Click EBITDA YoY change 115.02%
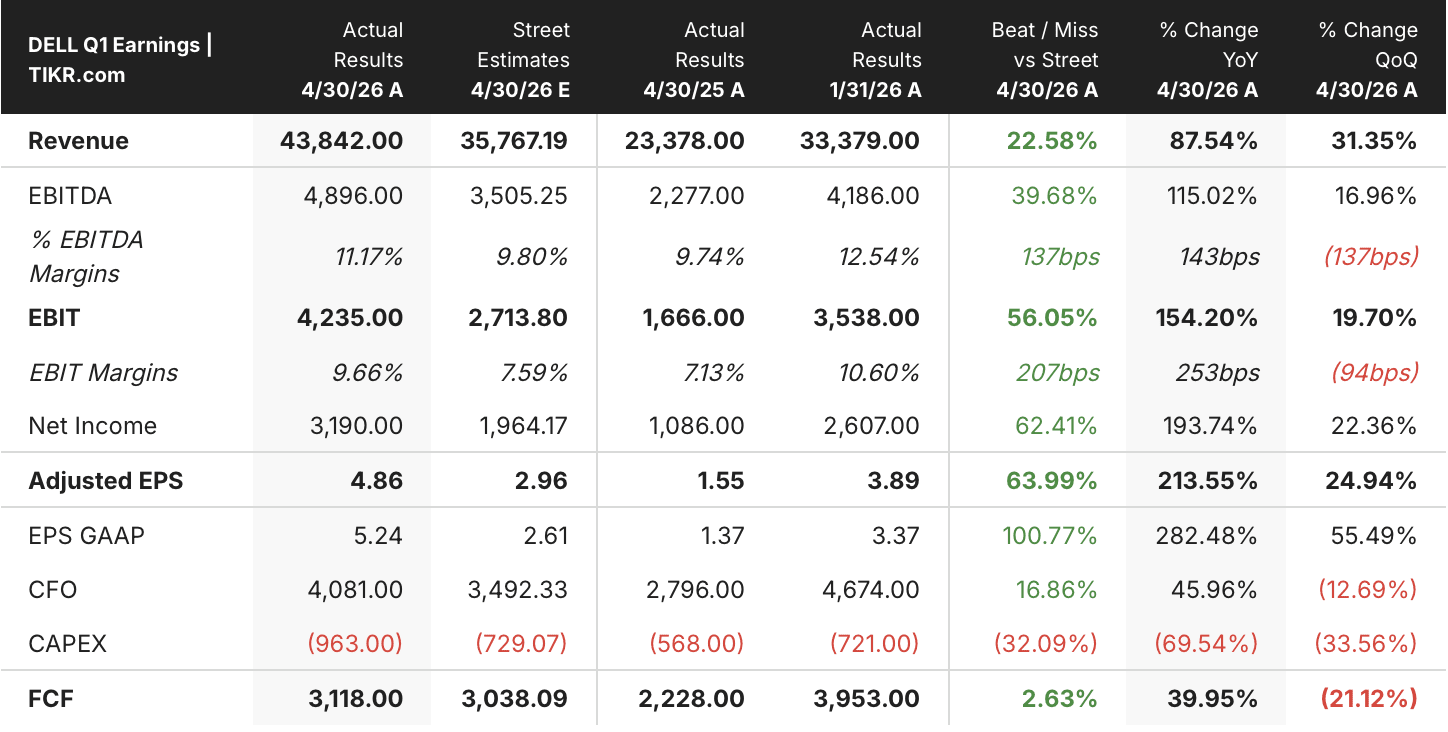The height and width of the screenshot is (732, 1448). [1212, 195]
